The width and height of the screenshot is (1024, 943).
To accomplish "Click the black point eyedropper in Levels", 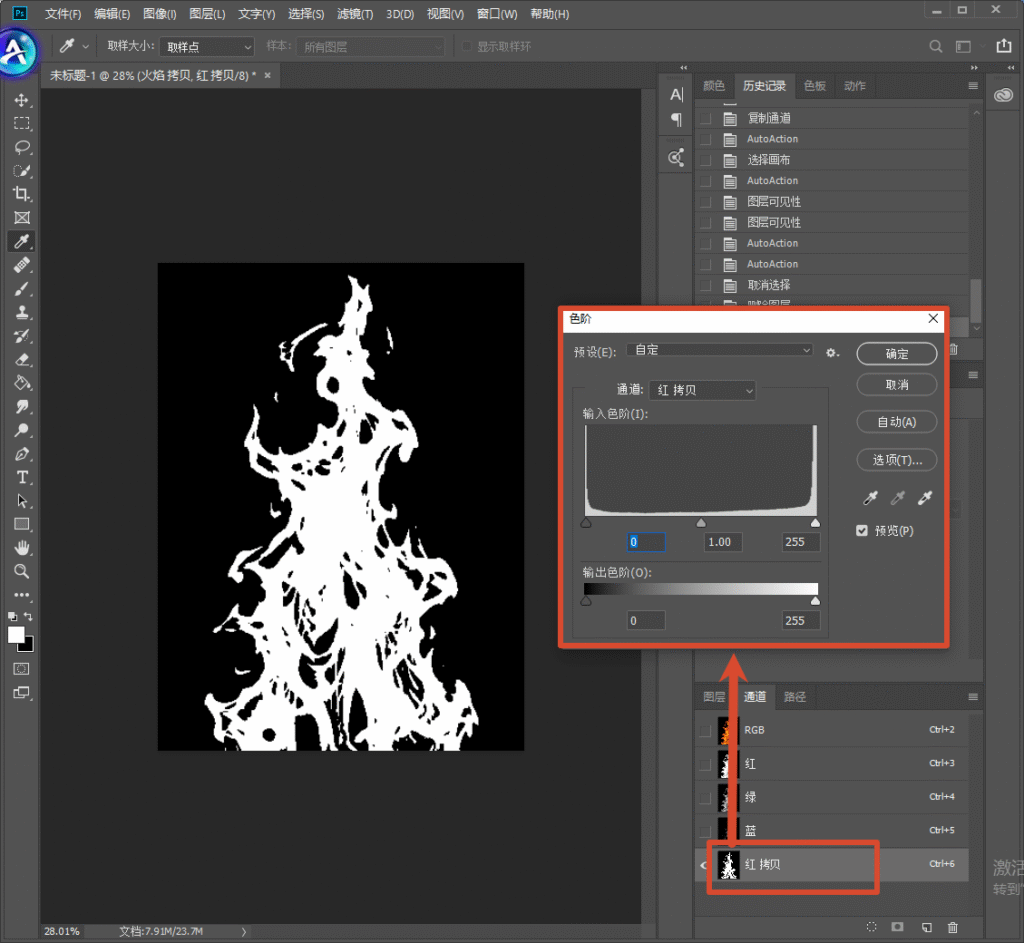I will point(871,498).
